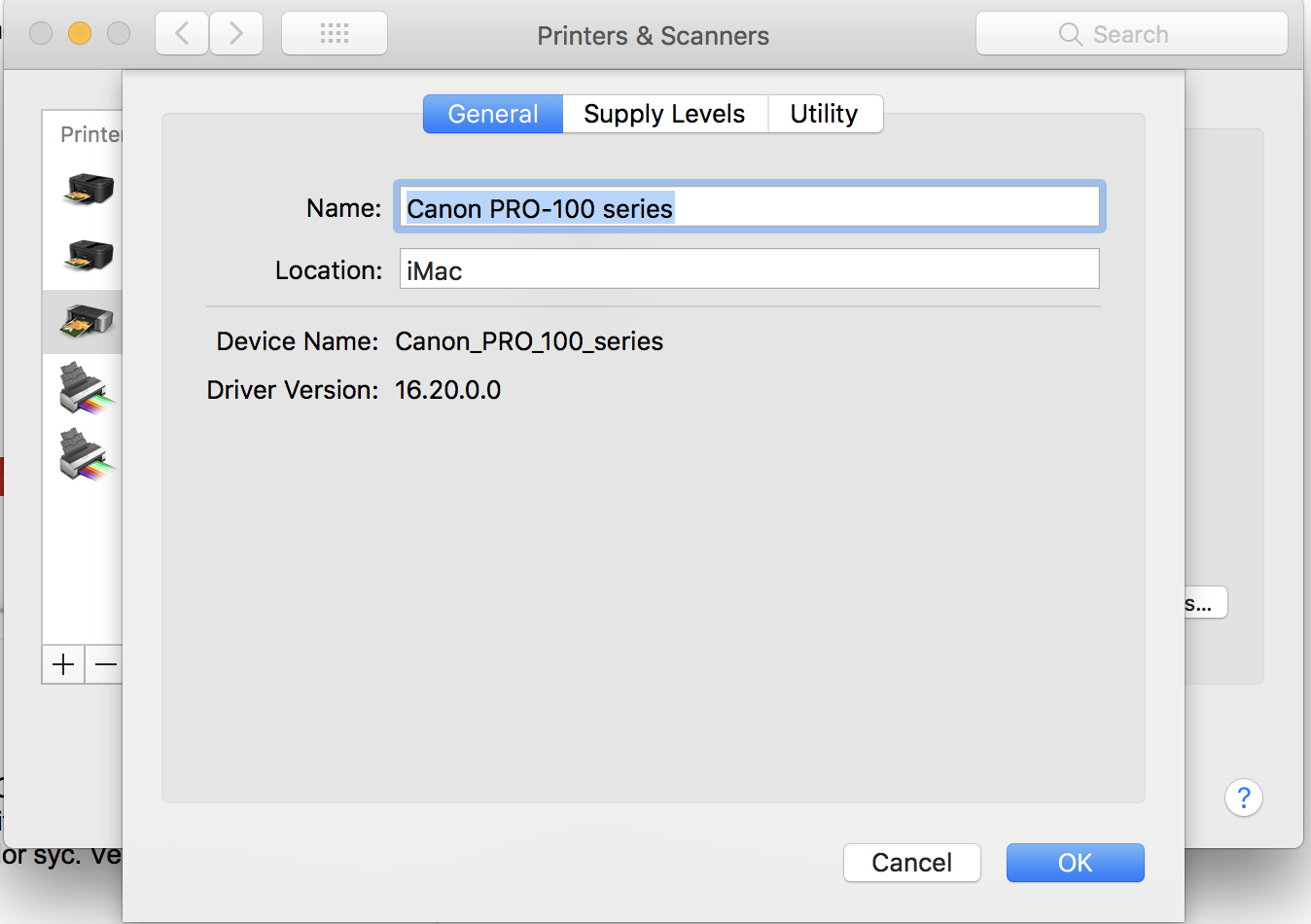Show all preferences with the grid button
This screenshot has height=924, width=1311.
pyautogui.click(x=335, y=34)
